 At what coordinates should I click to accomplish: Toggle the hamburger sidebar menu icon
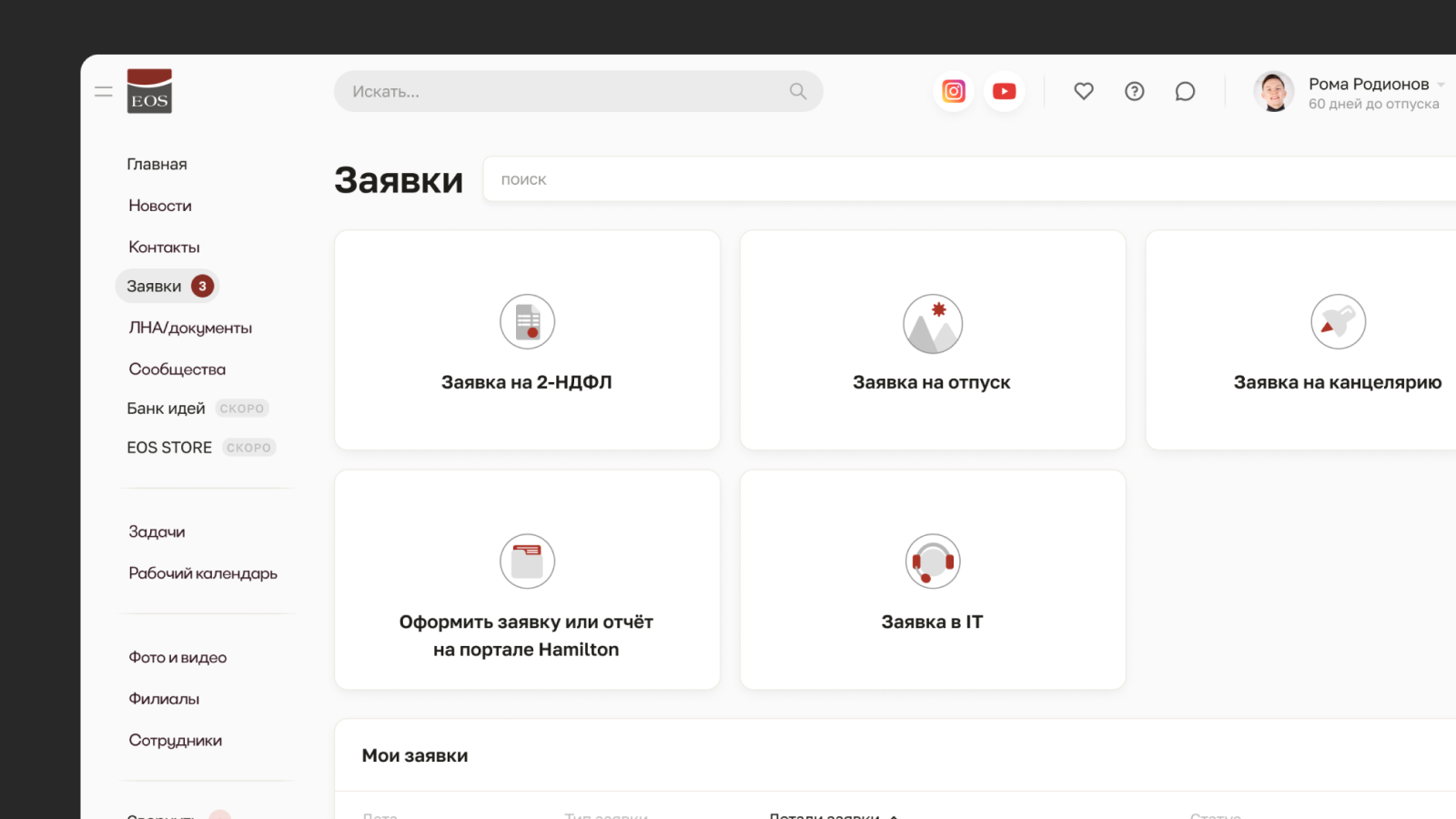104,91
